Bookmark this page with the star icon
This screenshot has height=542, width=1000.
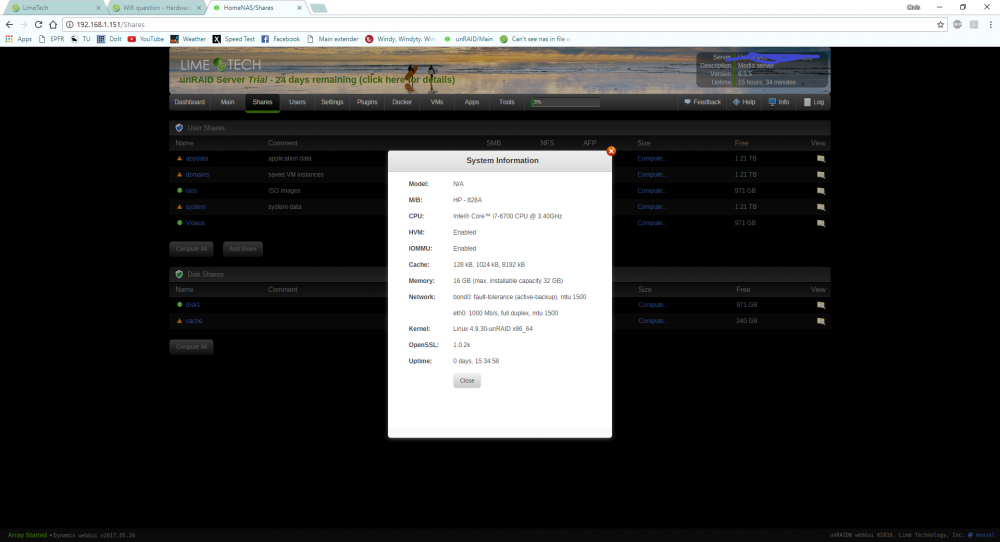(x=940, y=24)
